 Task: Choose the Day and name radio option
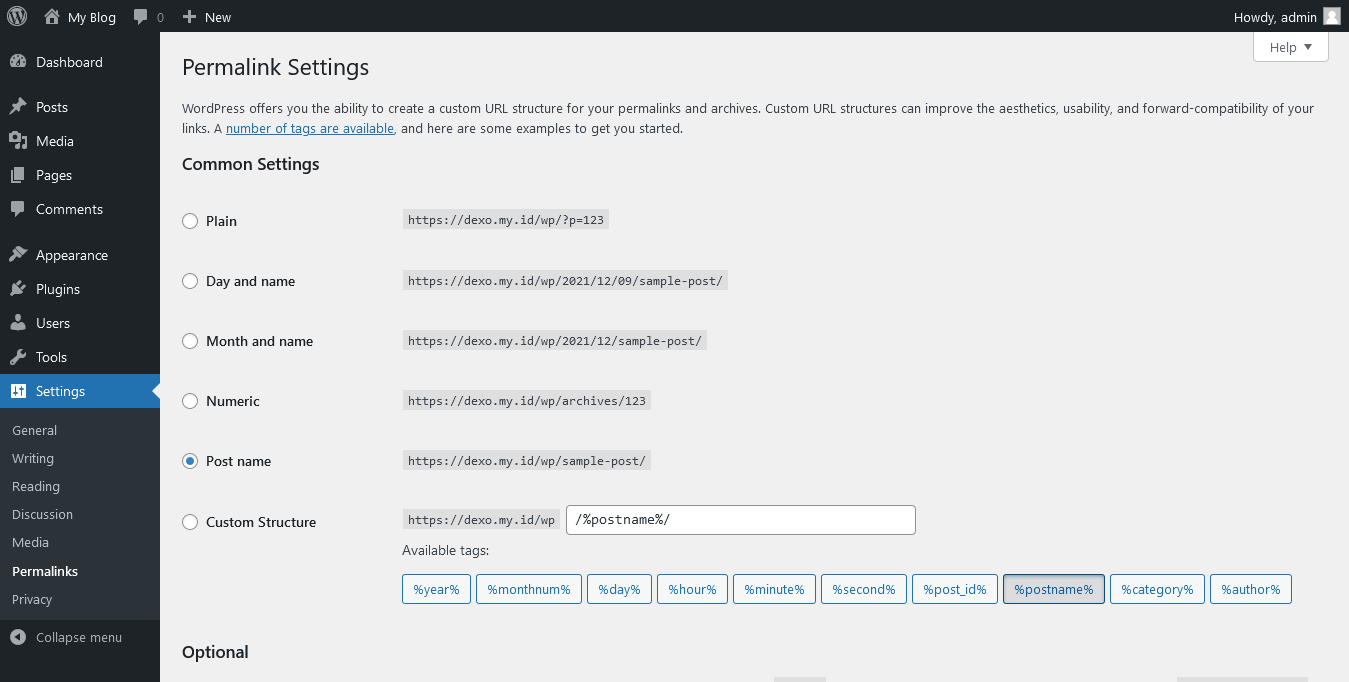(190, 281)
